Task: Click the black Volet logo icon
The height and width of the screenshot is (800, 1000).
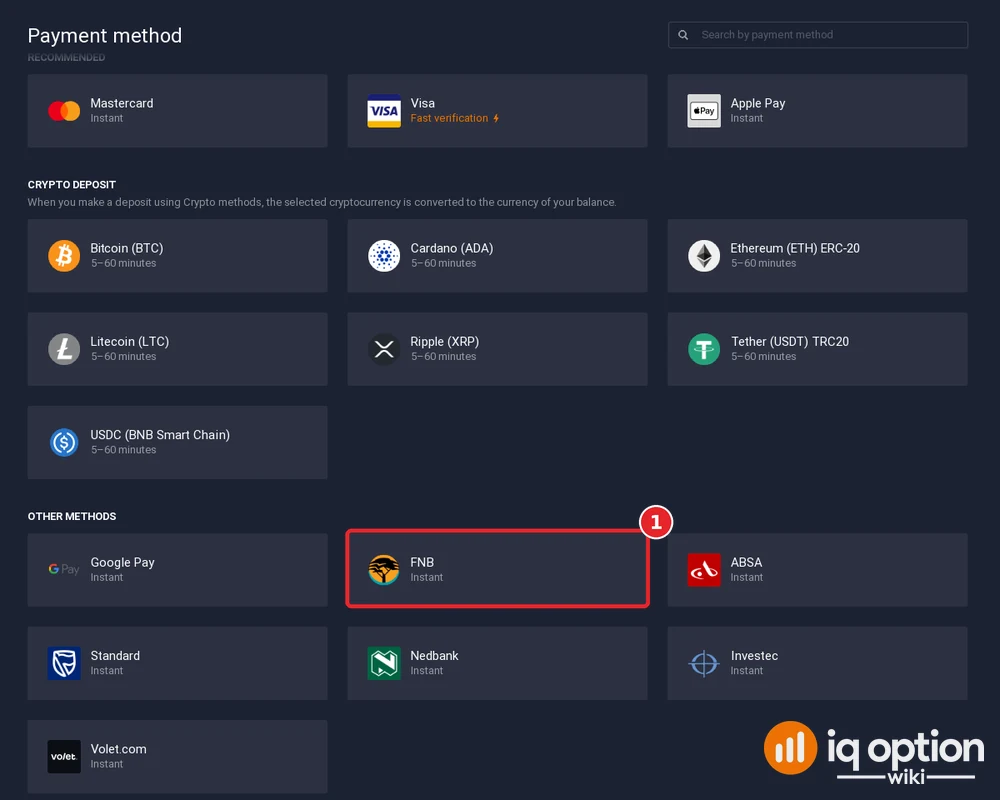Action: tap(64, 757)
